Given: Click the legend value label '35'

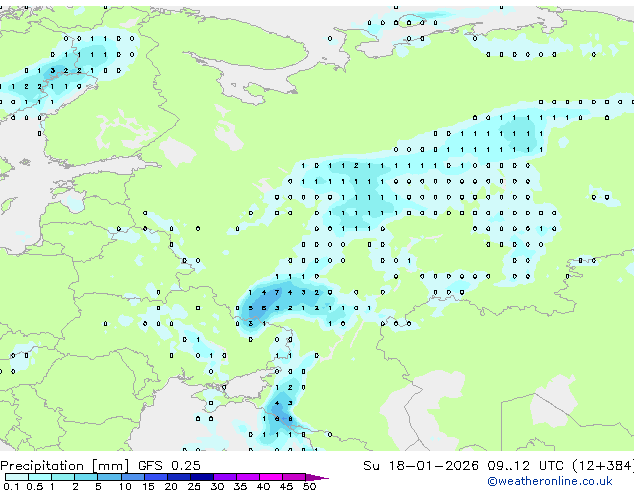Looking at the screenshot, I should (x=240, y=486).
